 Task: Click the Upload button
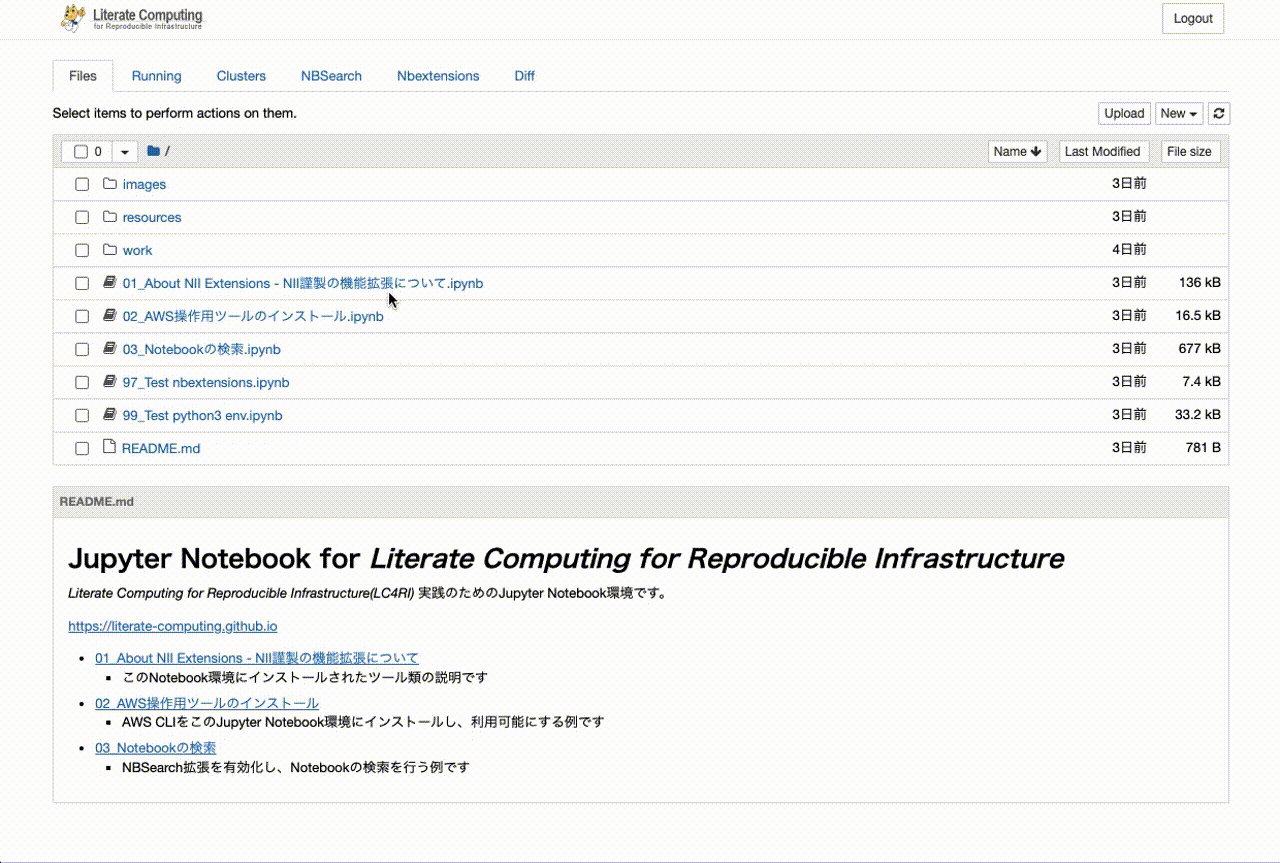point(1124,113)
